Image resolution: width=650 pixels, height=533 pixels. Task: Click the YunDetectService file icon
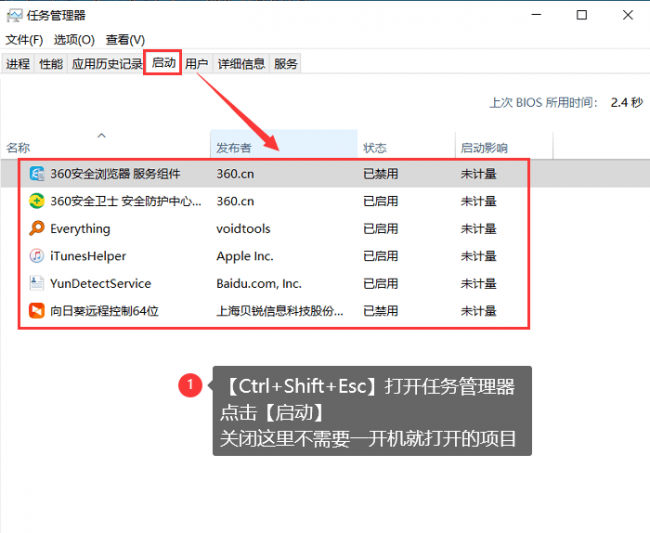pos(37,283)
